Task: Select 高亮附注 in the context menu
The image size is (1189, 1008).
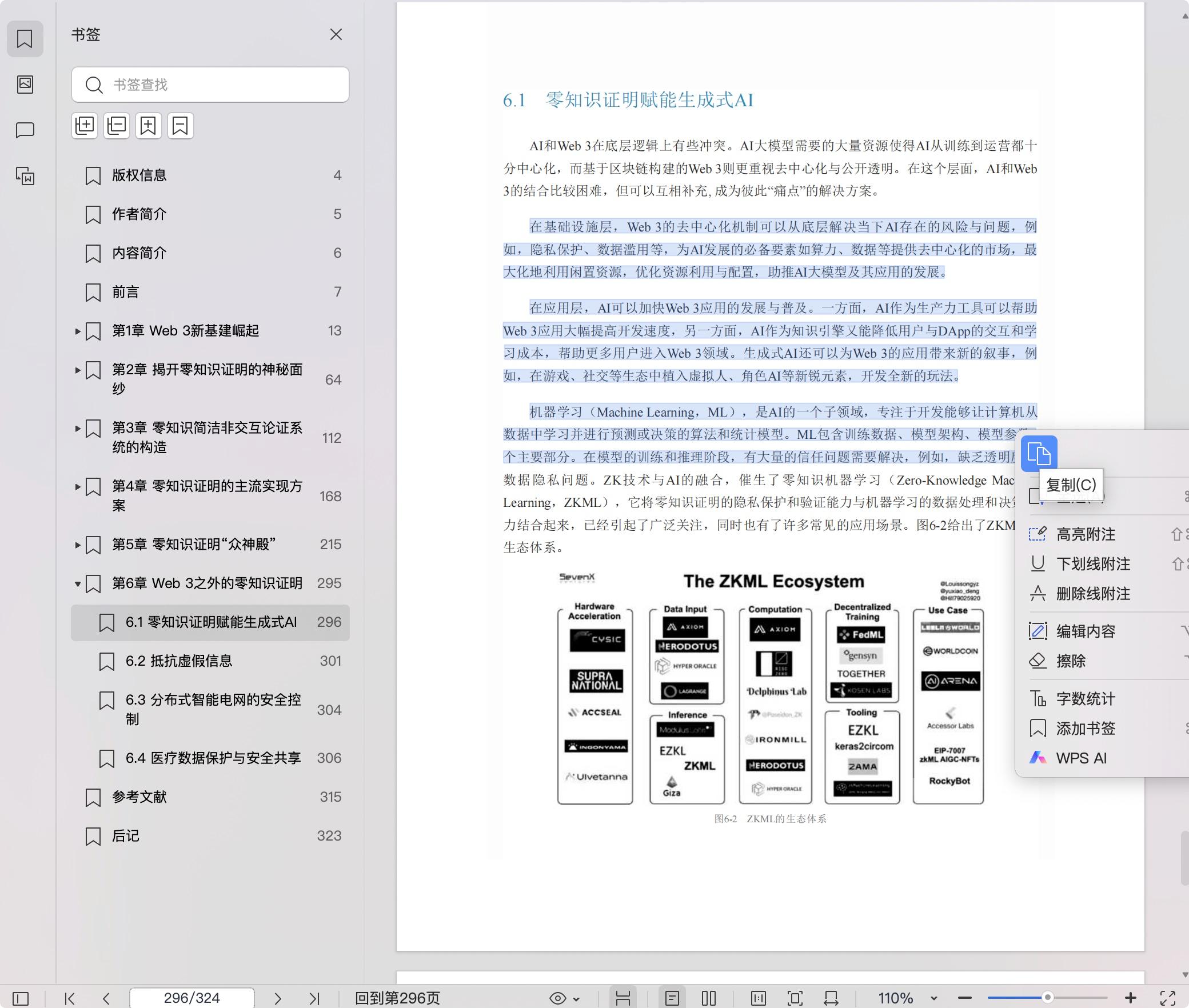Action: 1087,534
